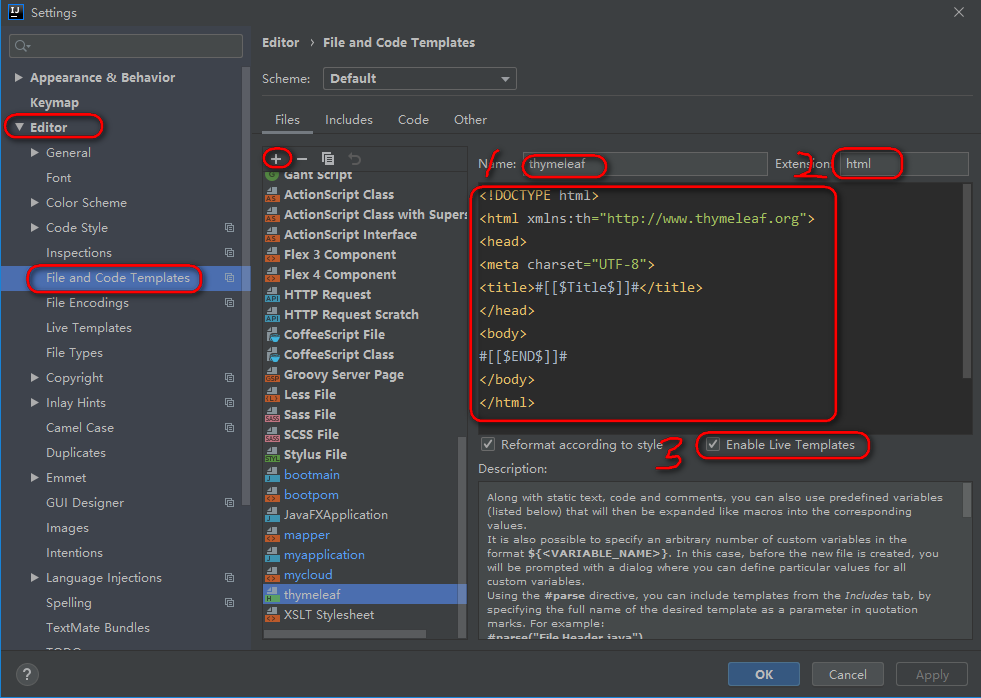Collapse the Editor tree section
The height and width of the screenshot is (698, 981).
click(19, 127)
